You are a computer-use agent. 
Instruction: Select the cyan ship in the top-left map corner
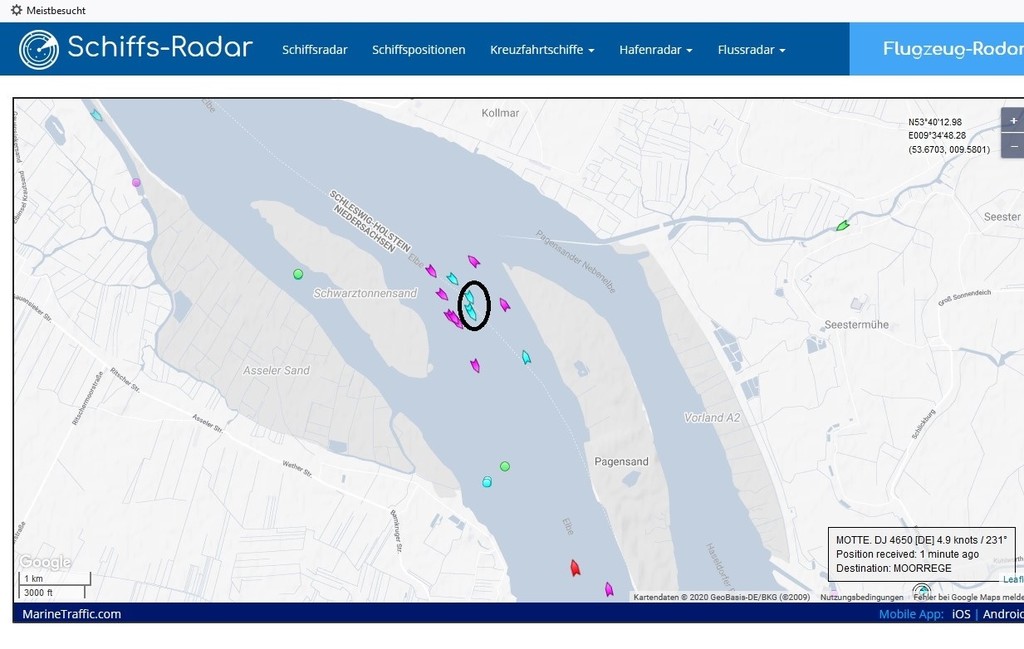coord(97,116)
